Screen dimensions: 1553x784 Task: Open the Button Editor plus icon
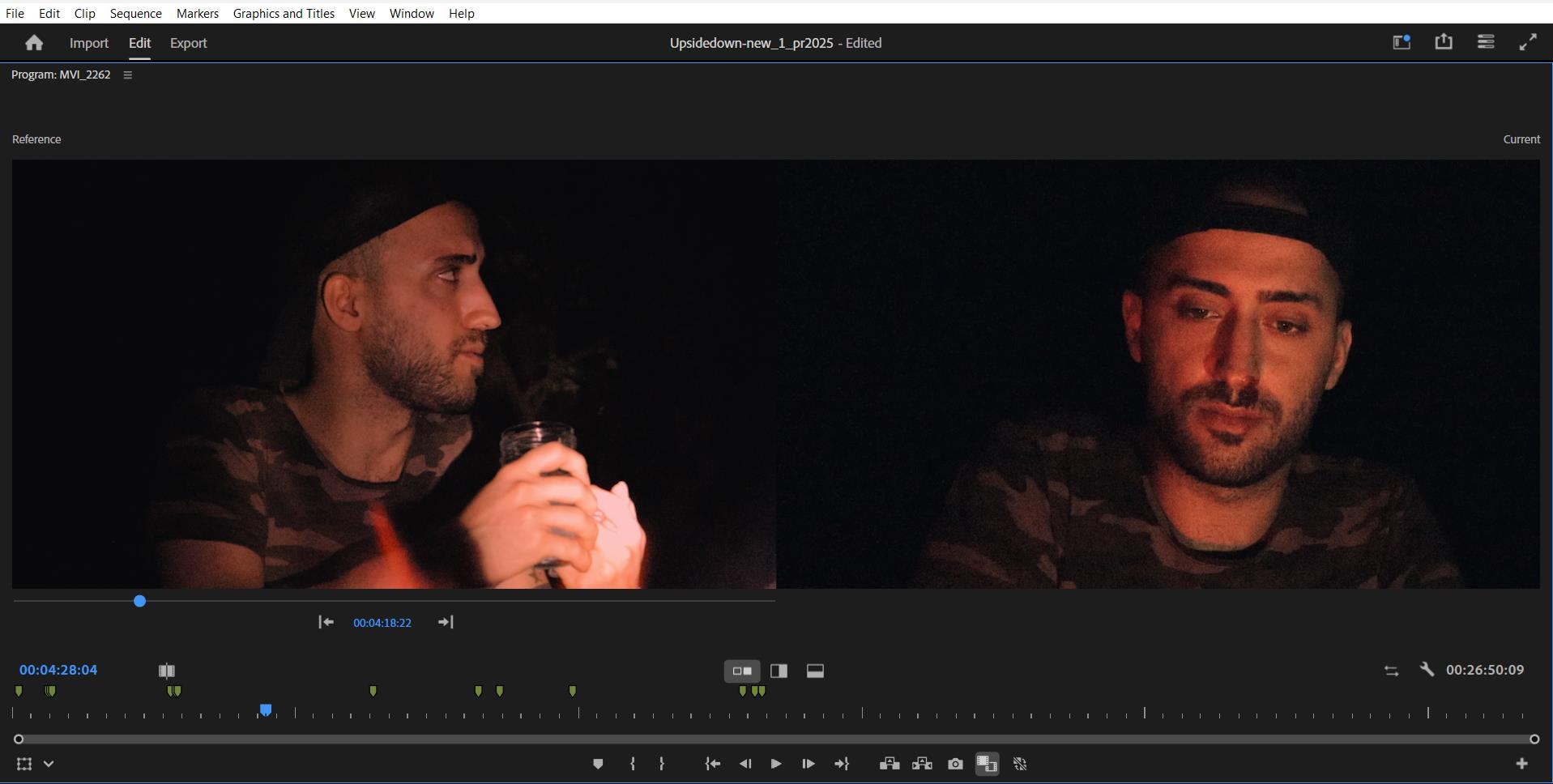coord(1521,764)
